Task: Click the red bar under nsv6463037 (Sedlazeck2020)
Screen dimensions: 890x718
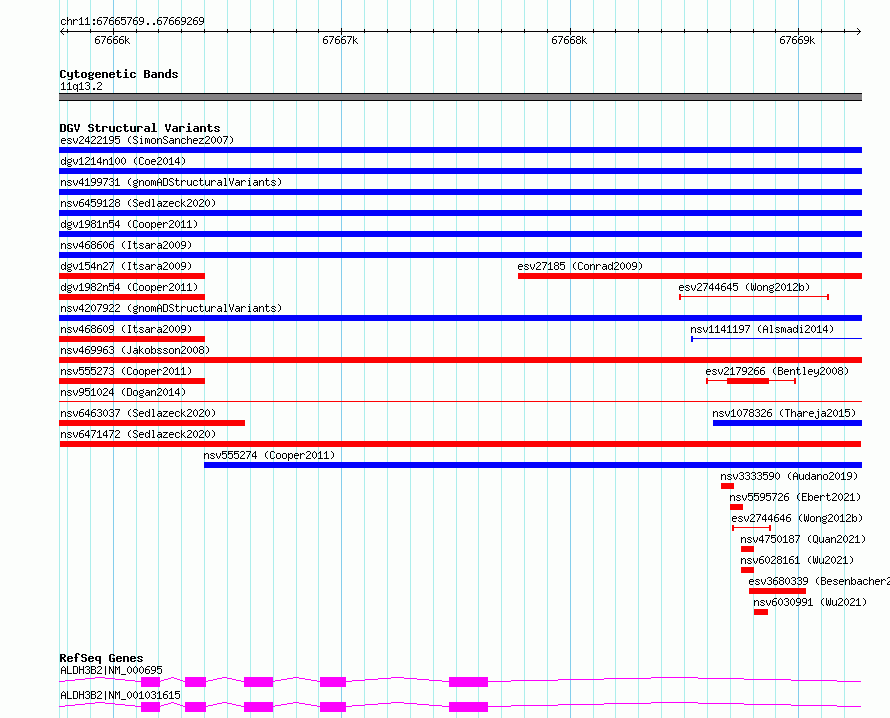Action: click(x=152, y=423)
